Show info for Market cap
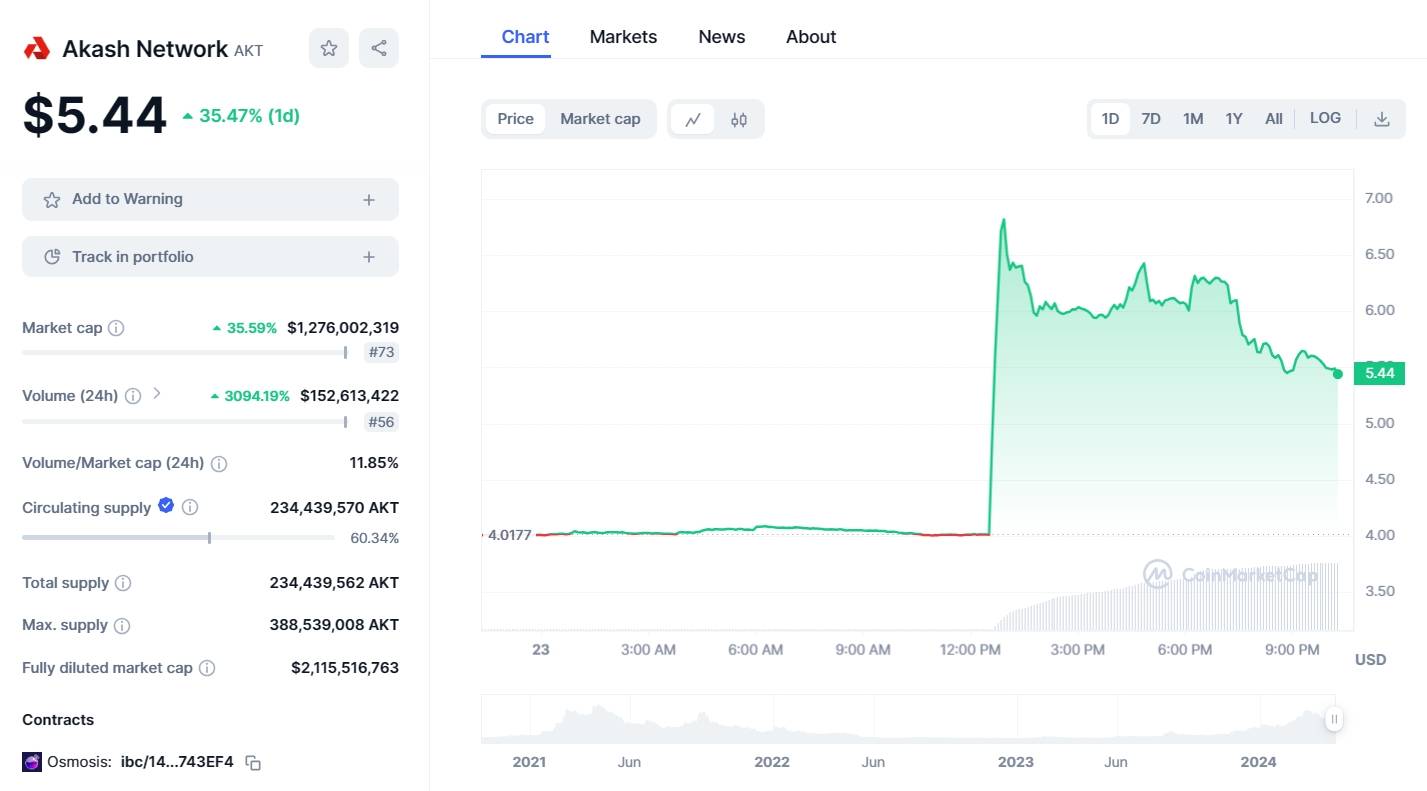 coord(116,328)
